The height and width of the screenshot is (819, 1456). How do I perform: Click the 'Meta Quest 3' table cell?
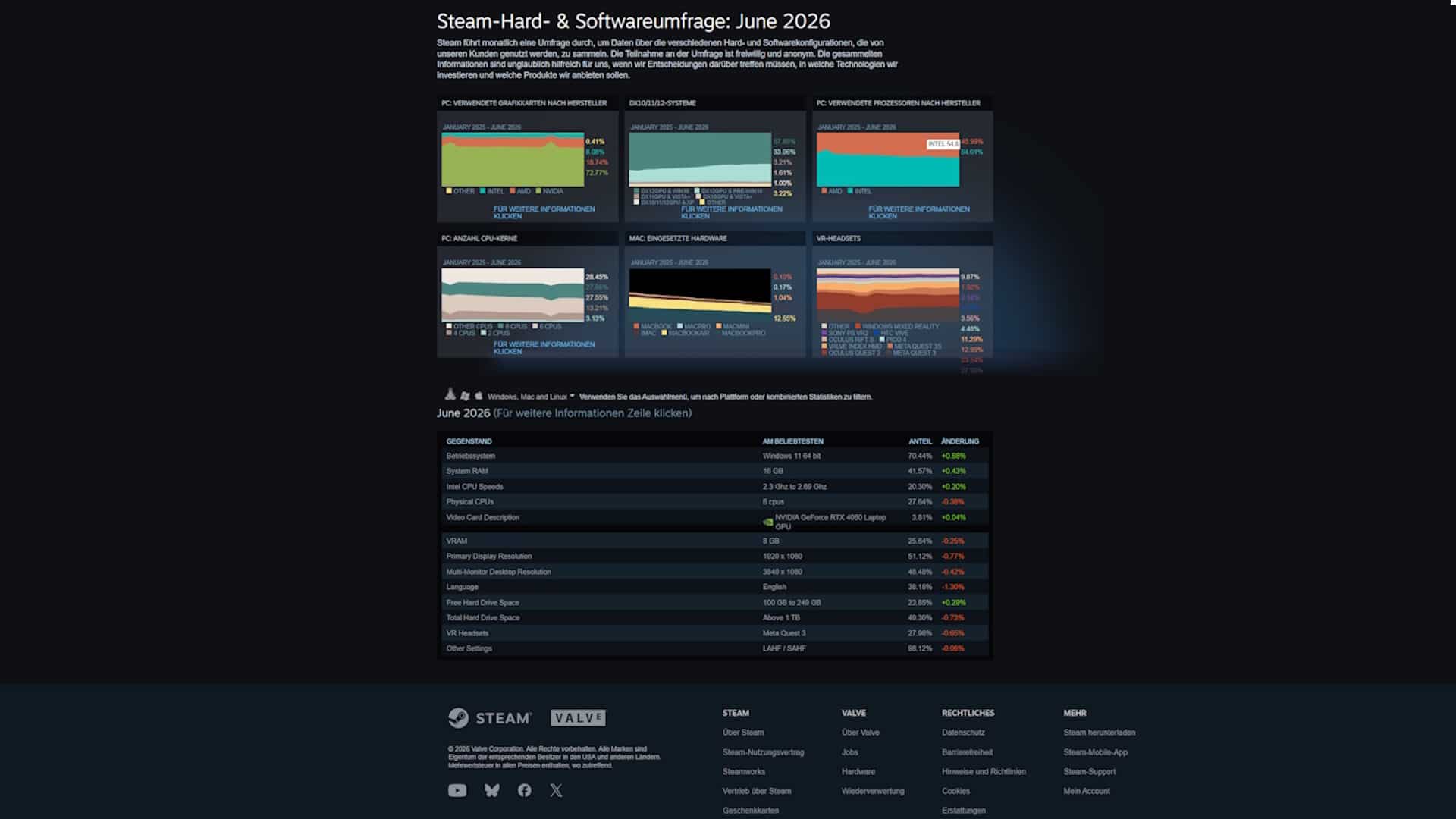click(x=784, y=633)
